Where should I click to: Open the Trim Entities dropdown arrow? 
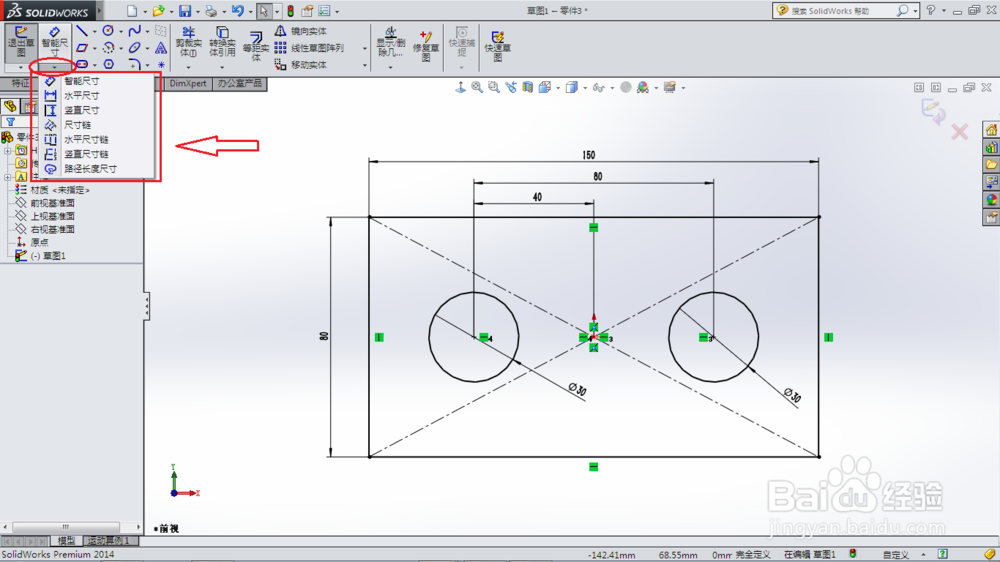188,67
